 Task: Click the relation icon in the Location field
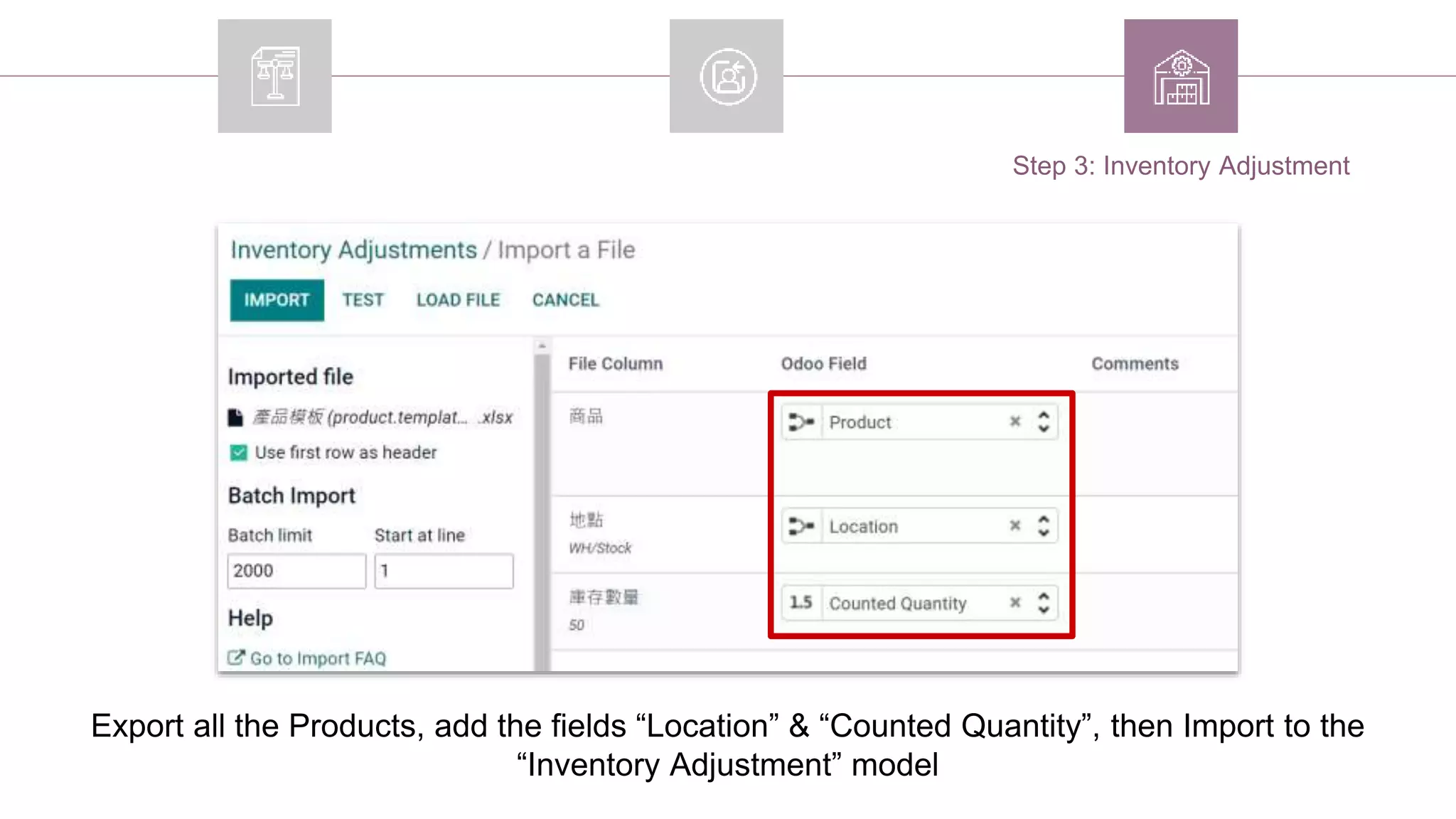(801, 527)
